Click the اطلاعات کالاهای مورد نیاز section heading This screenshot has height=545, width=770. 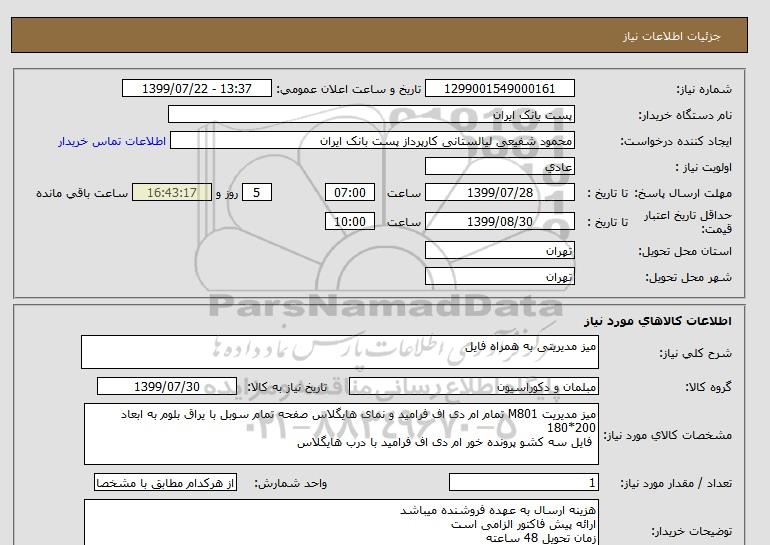click(658, 321)
